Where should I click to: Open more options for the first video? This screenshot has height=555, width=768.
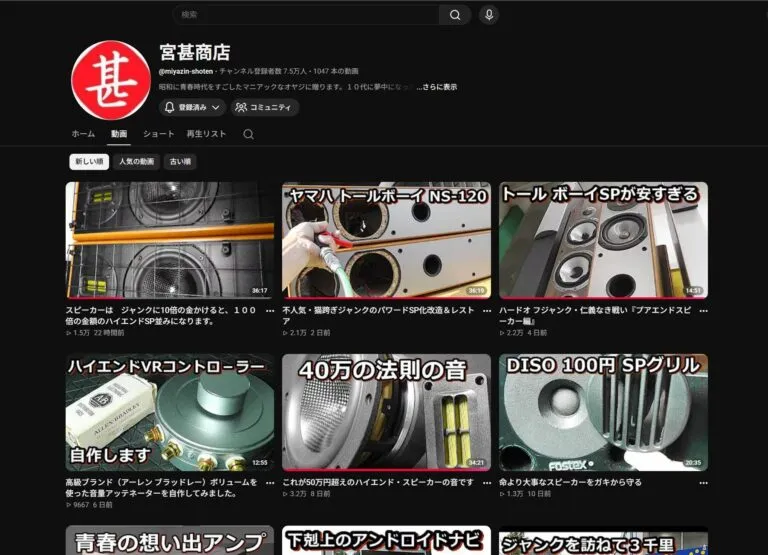pos(270,311)
